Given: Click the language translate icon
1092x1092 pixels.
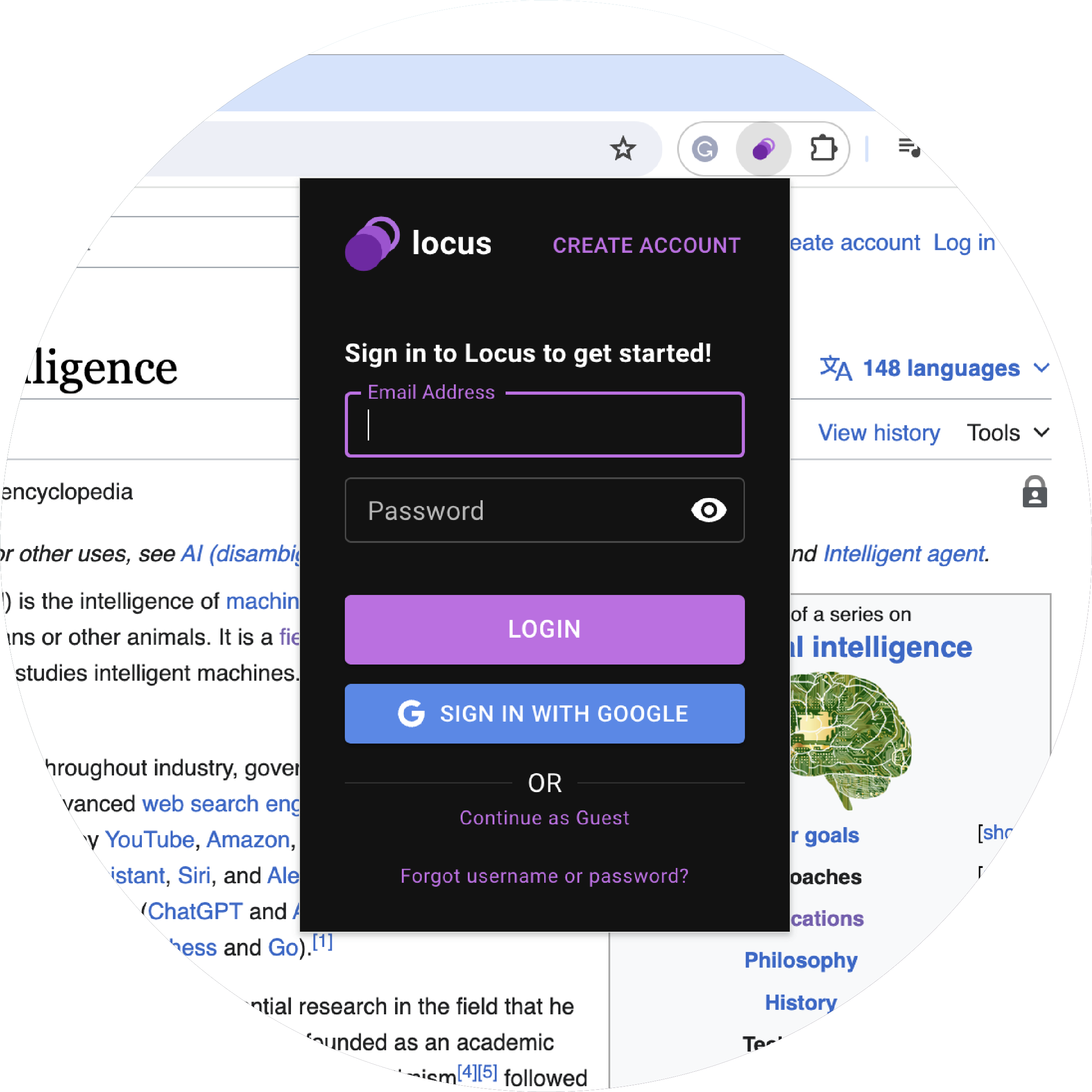Looking at the screenshot, I should coord(836,369).
